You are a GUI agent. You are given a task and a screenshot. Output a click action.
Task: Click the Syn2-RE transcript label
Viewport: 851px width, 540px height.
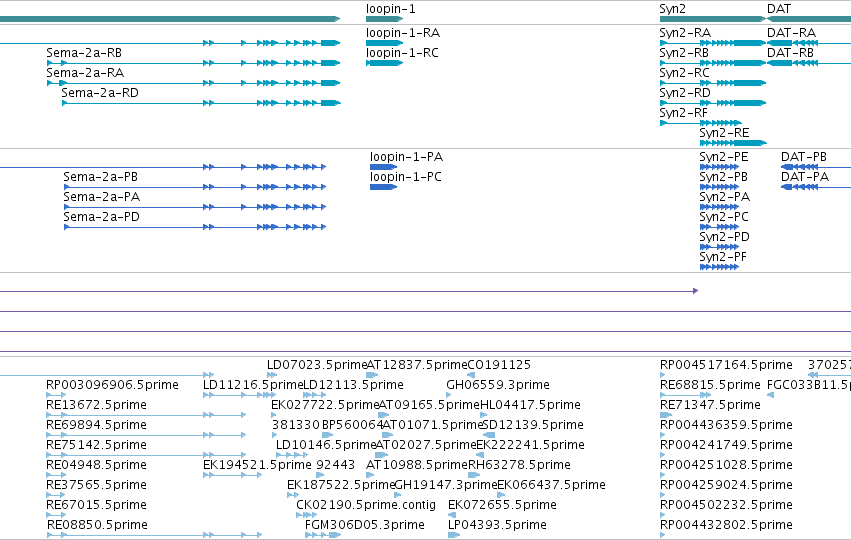click(x=724, y=133)
